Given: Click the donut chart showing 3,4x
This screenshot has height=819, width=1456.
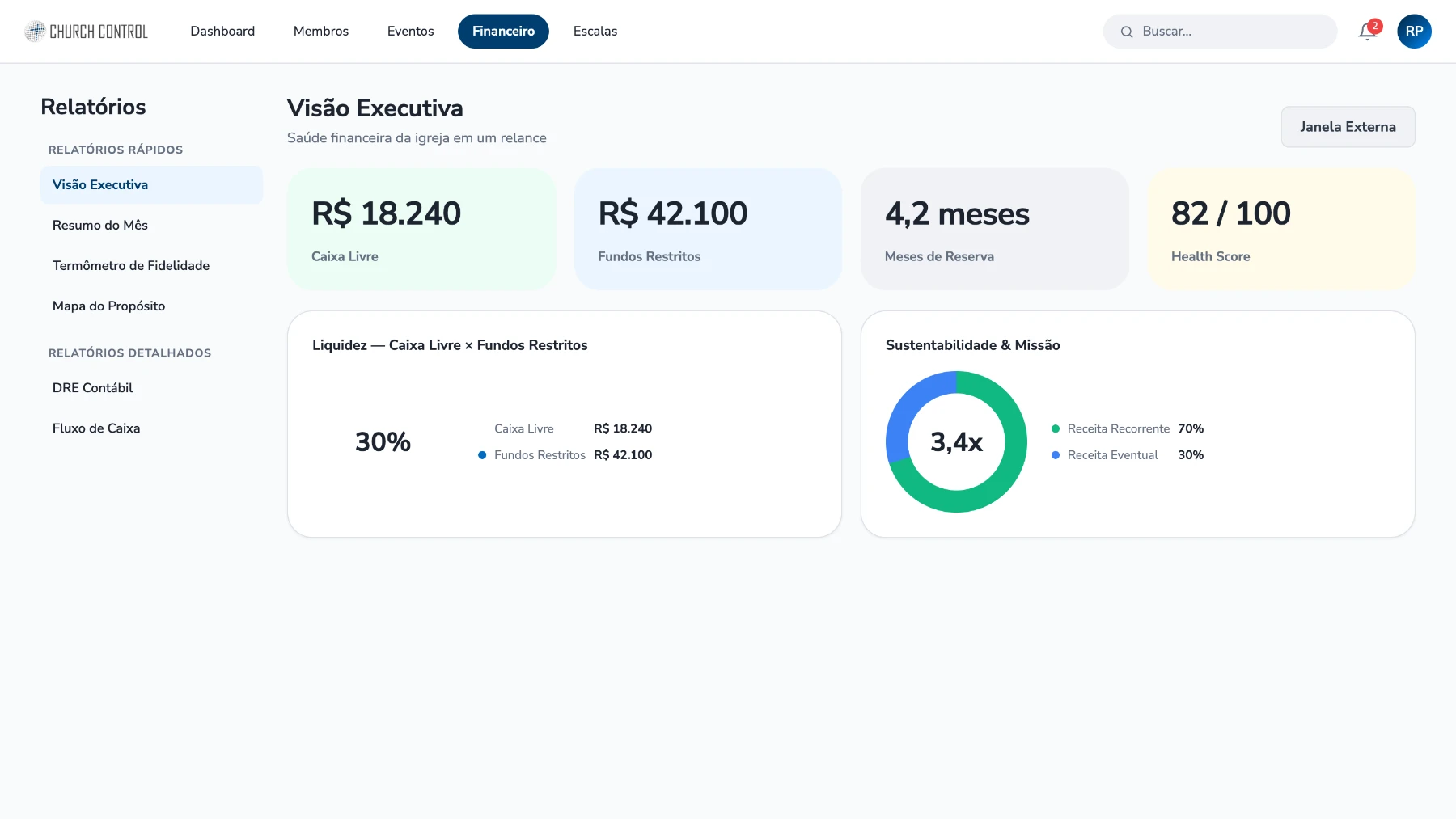Looking at the screenshot, I should pyautogui.click(x=956, y=441).
